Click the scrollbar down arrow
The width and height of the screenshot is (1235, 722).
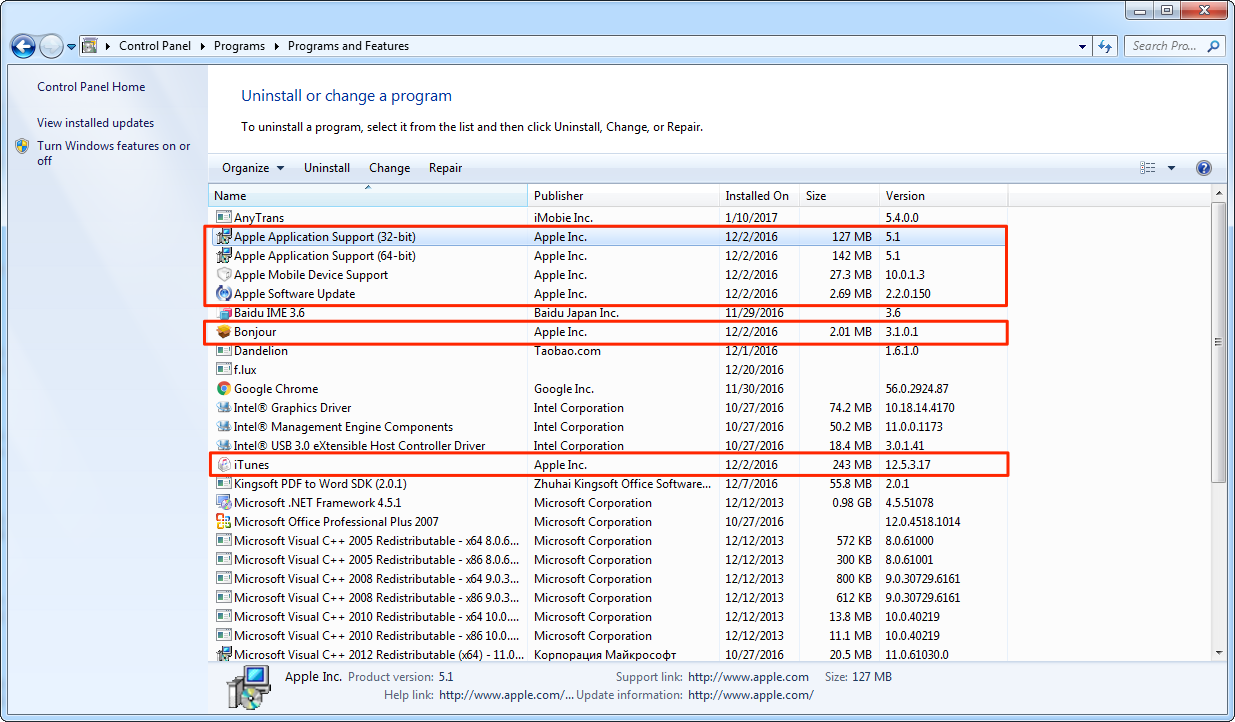1218,654
